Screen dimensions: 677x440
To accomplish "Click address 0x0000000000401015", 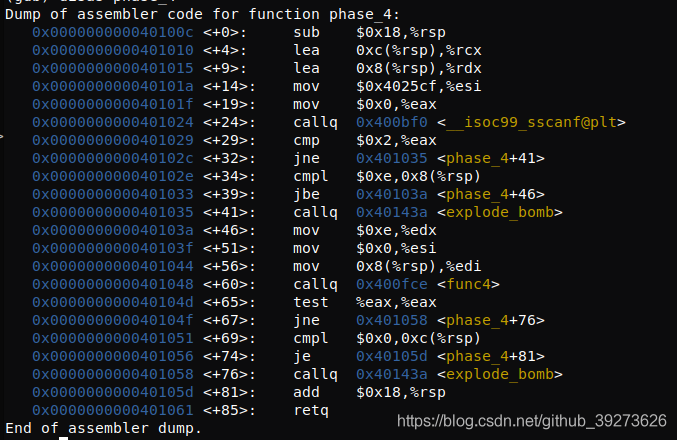I will (113, 68).
